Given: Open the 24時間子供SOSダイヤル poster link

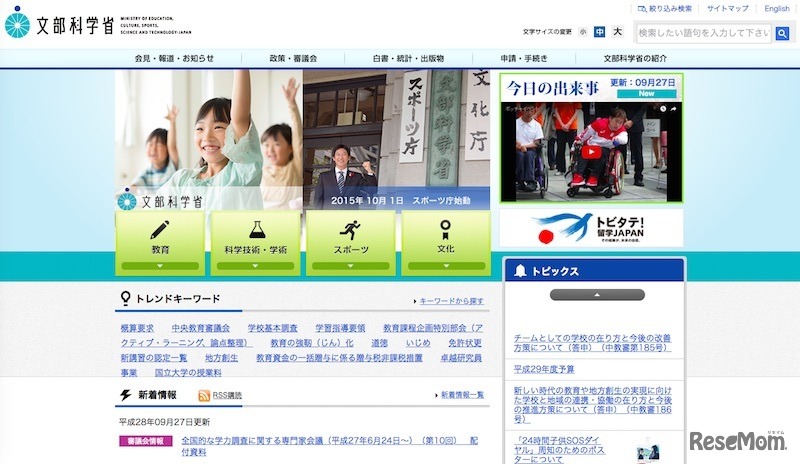Looking at the screenshot, I should point(559,449).
